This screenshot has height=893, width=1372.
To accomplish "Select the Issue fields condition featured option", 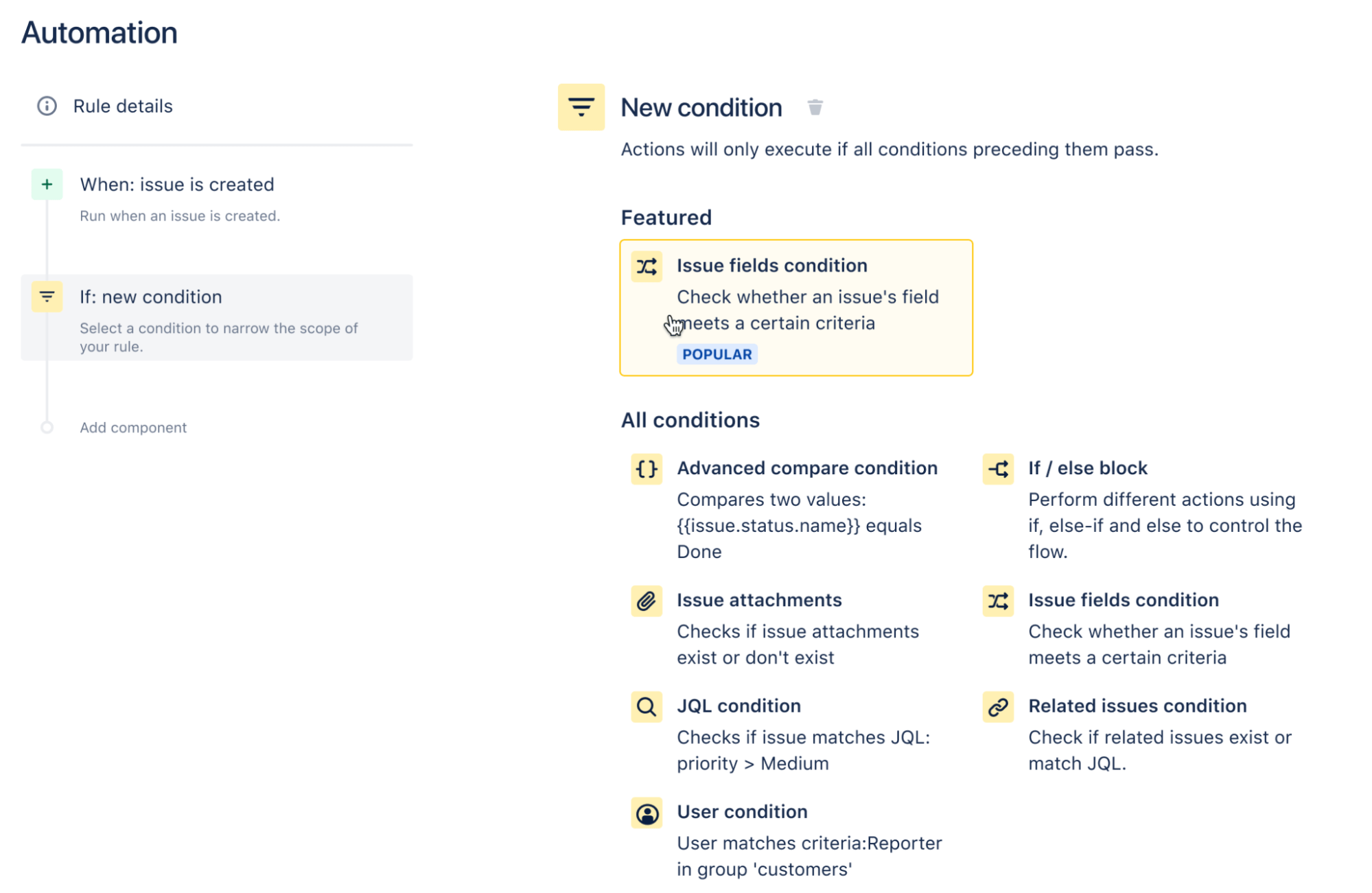I will click(795, 307).
